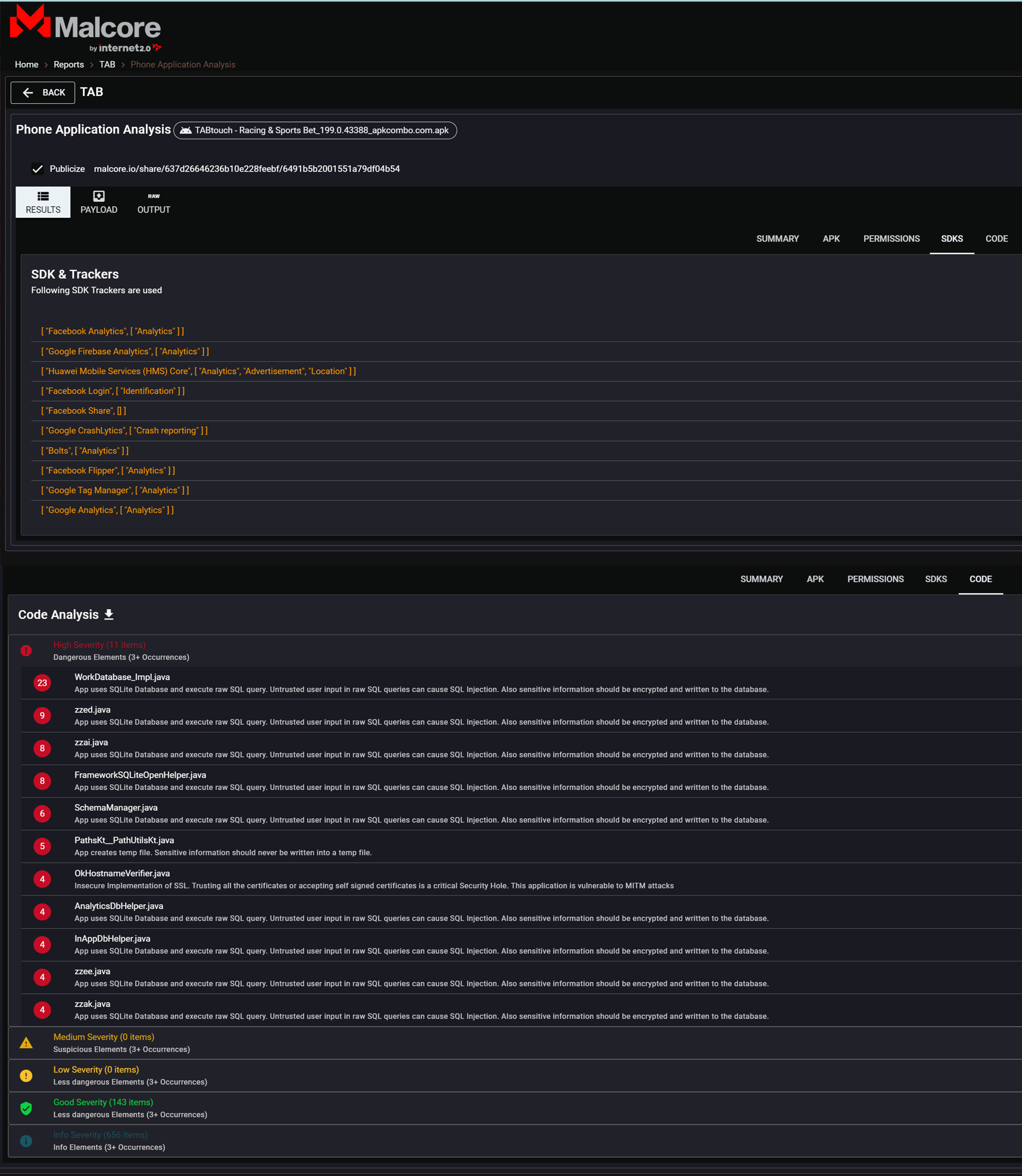
Task: Open the SchemaManager.java entry
Action: point(521,814)
